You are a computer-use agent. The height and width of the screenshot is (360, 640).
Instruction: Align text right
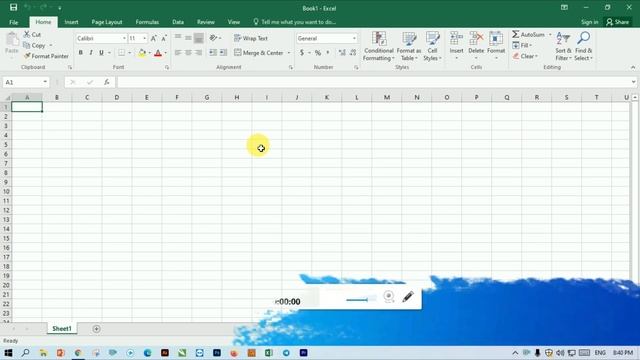[198, 53]
